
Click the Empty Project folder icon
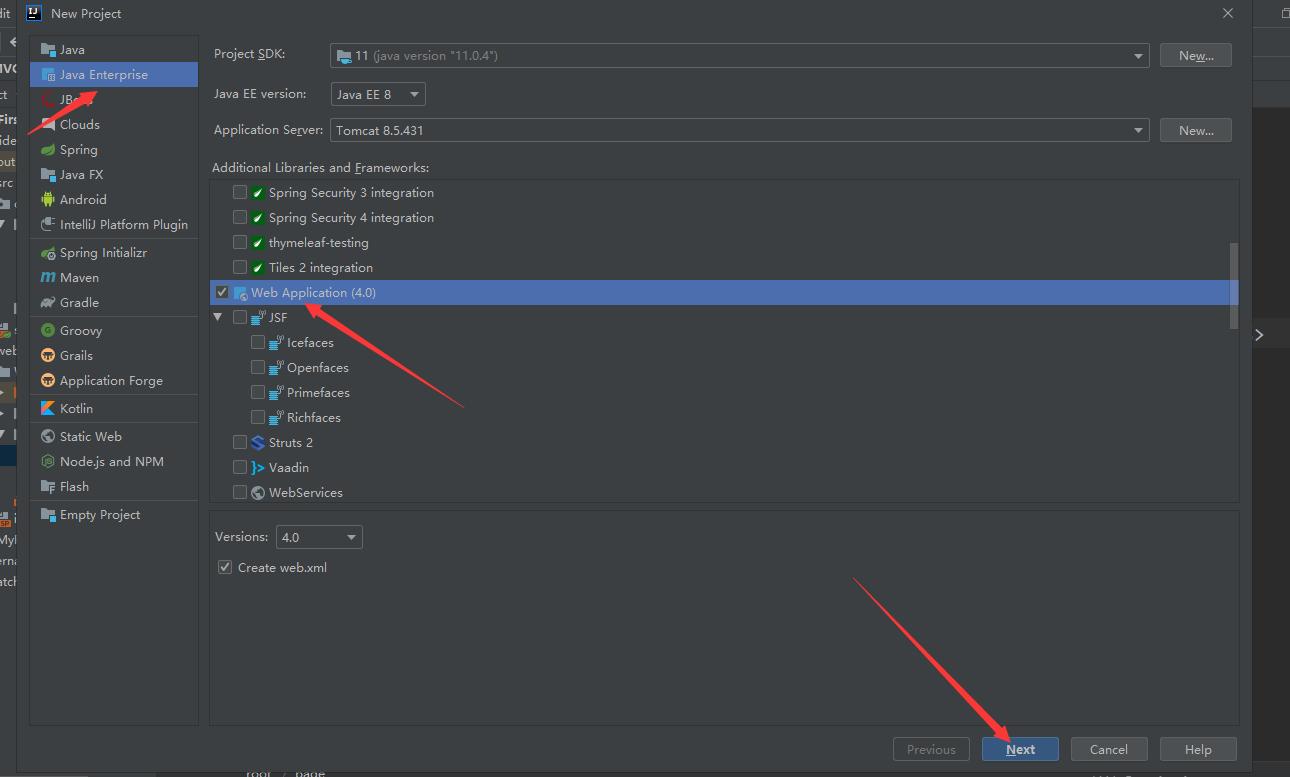coord(48,514)
